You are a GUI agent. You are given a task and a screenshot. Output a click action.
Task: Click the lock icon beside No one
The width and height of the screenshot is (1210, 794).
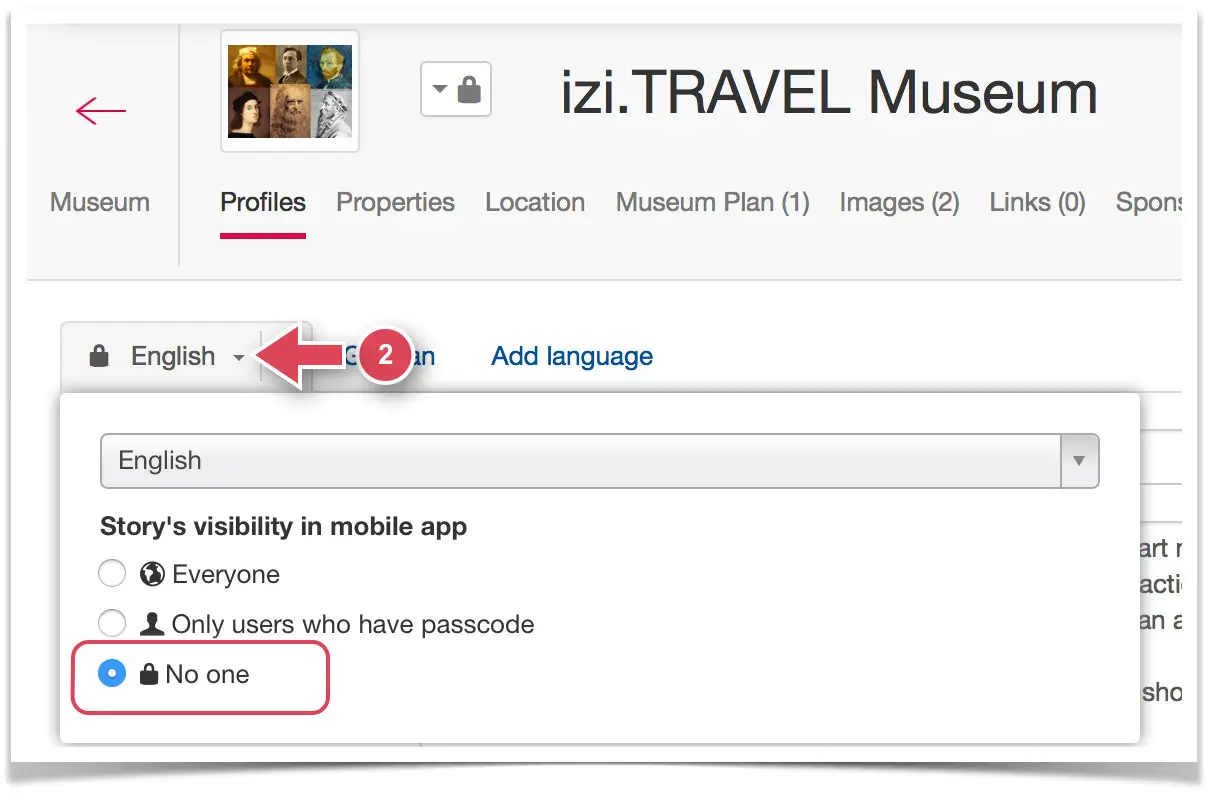point(149,674)
